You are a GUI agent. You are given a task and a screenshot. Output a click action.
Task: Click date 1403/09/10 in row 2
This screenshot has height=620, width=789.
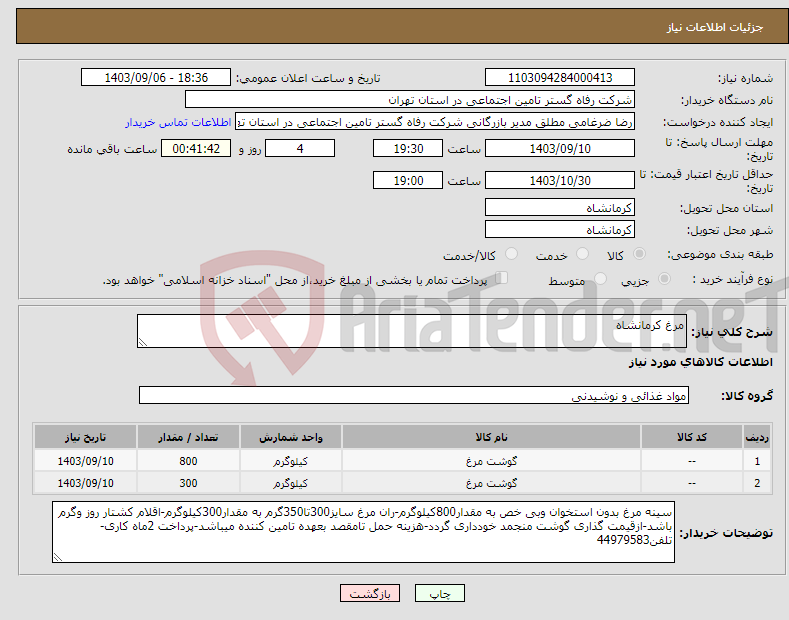click(86, 483)
